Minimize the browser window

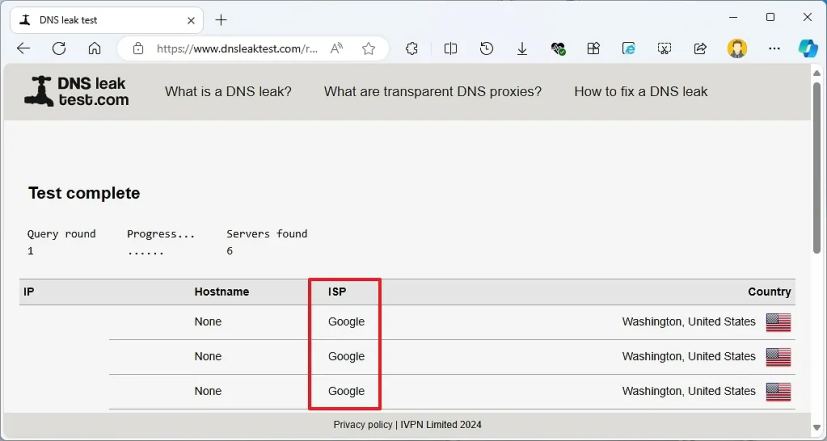(x=733, y=17)
